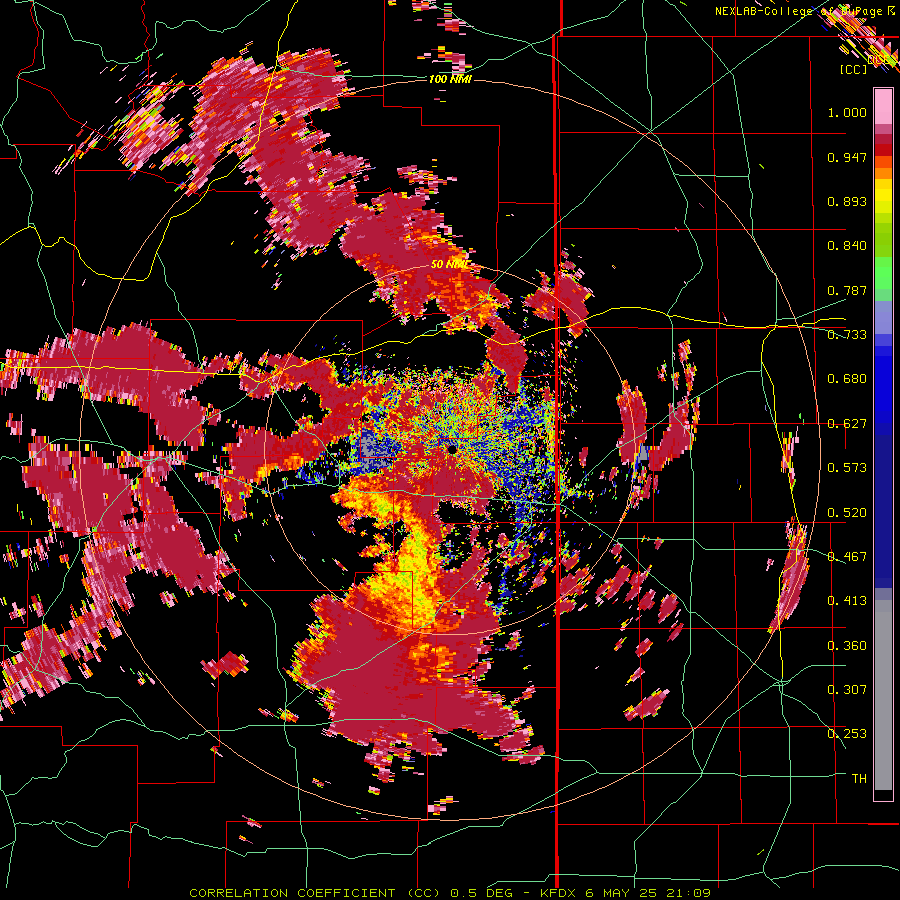This screenshot has height=900, width=900.
Task: Click the 1.000 scale value
Action: [x=847, y=112]
